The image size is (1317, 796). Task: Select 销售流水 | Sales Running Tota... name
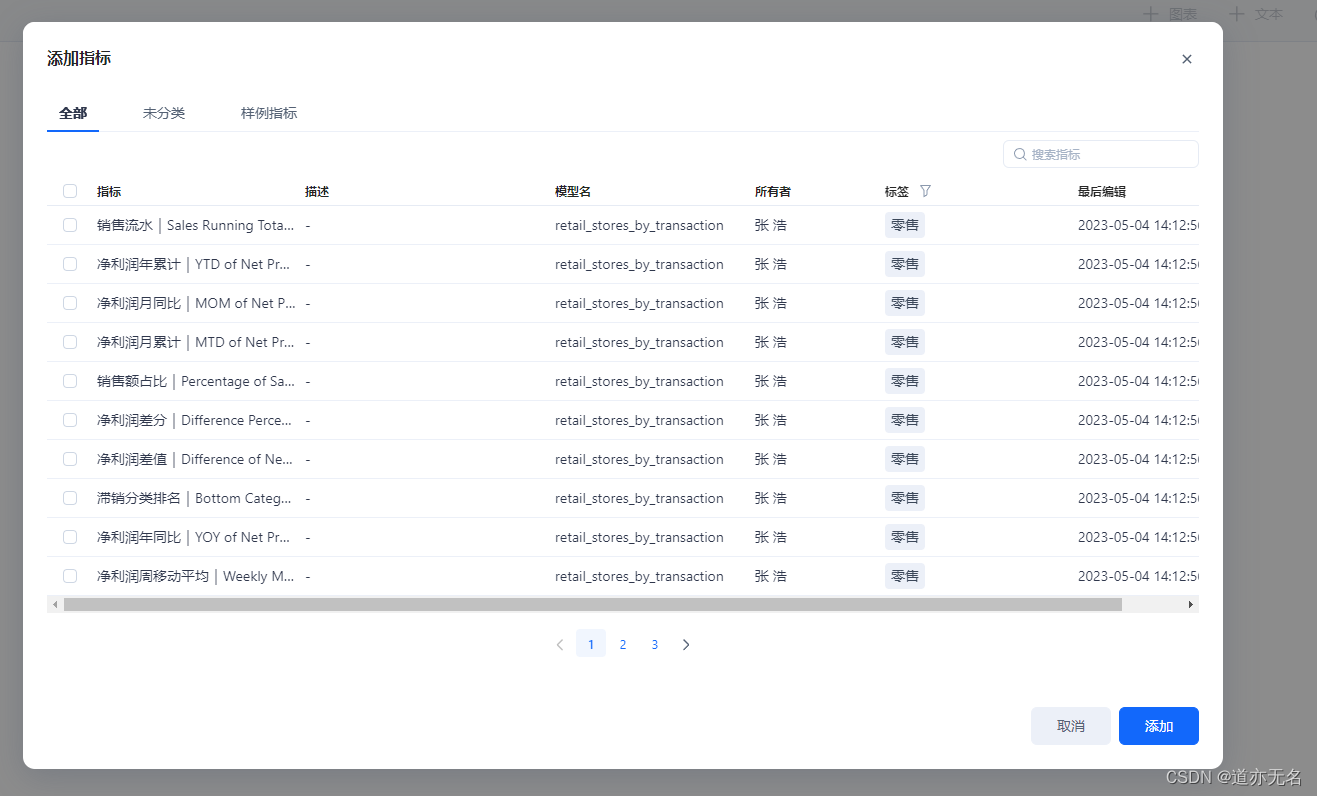196,225
